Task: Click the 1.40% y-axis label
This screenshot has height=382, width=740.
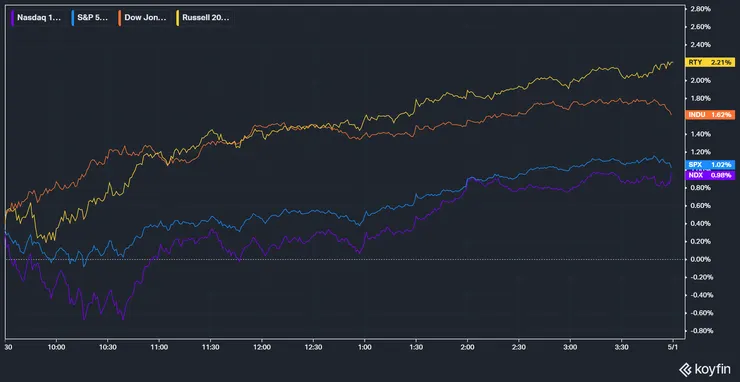Action: coord(702,134)
